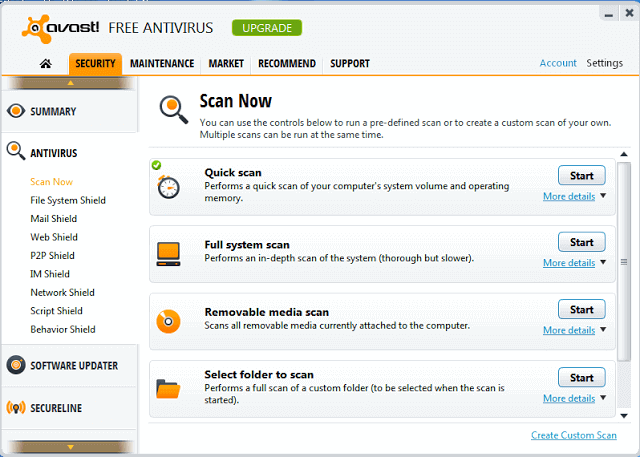Open the Summary section in sidebar

[x=52, y=111]
